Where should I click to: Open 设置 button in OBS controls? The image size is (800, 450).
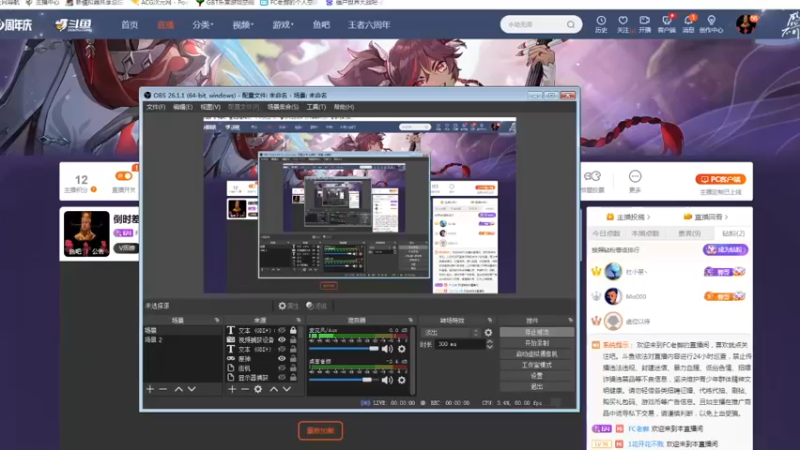[537, 376]
